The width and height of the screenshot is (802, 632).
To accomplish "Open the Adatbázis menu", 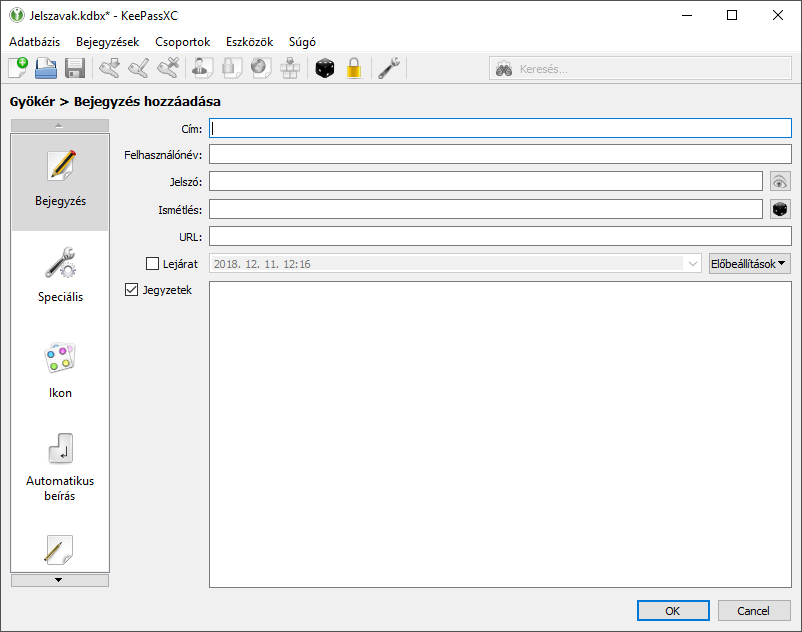I will pos(35,42).
